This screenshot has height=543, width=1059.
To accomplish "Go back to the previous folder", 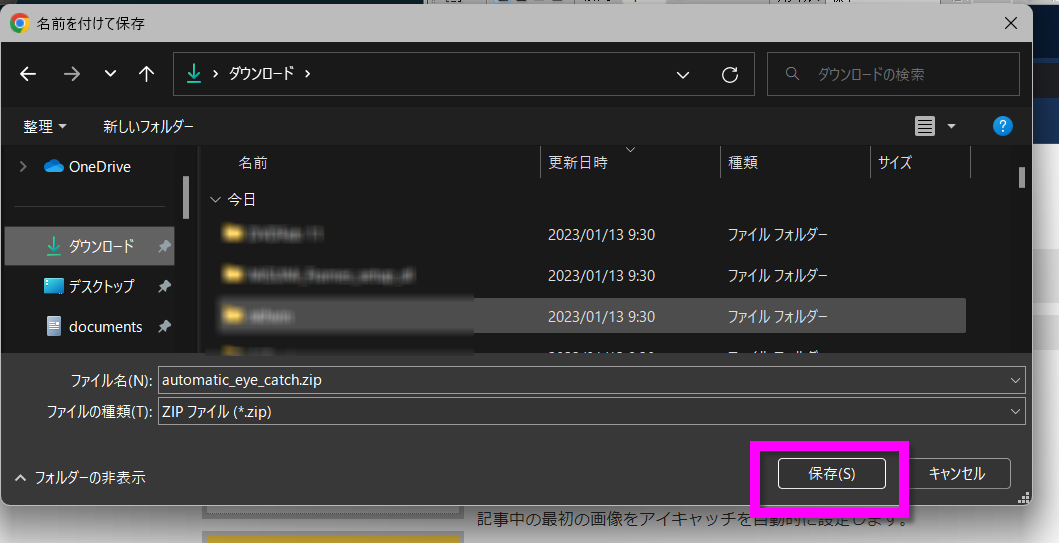I will pyautogui.click(x=28, y=74).
